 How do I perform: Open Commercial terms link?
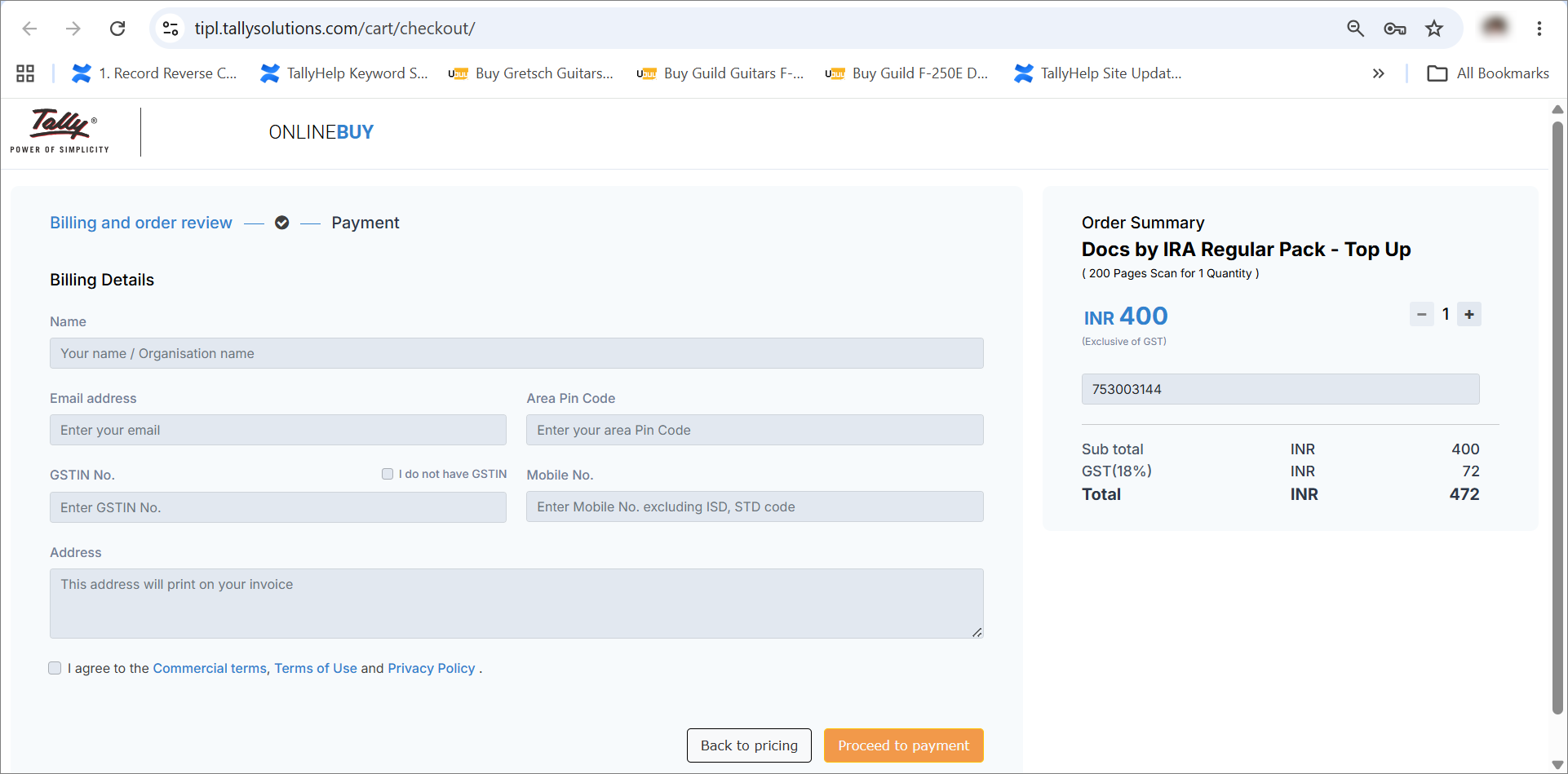click(x=210, y=668)
